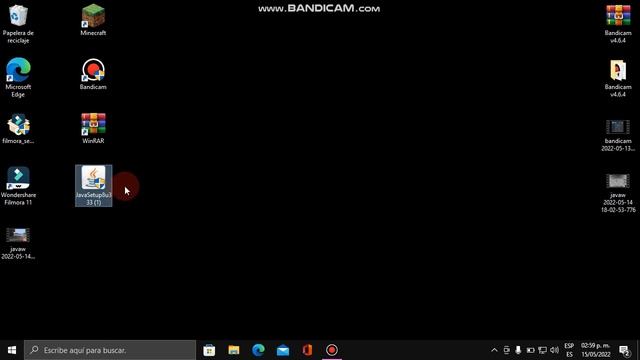640x360 pixels.
Task: Switch to Bandicam recorder in taskbar
Action: 331,350
